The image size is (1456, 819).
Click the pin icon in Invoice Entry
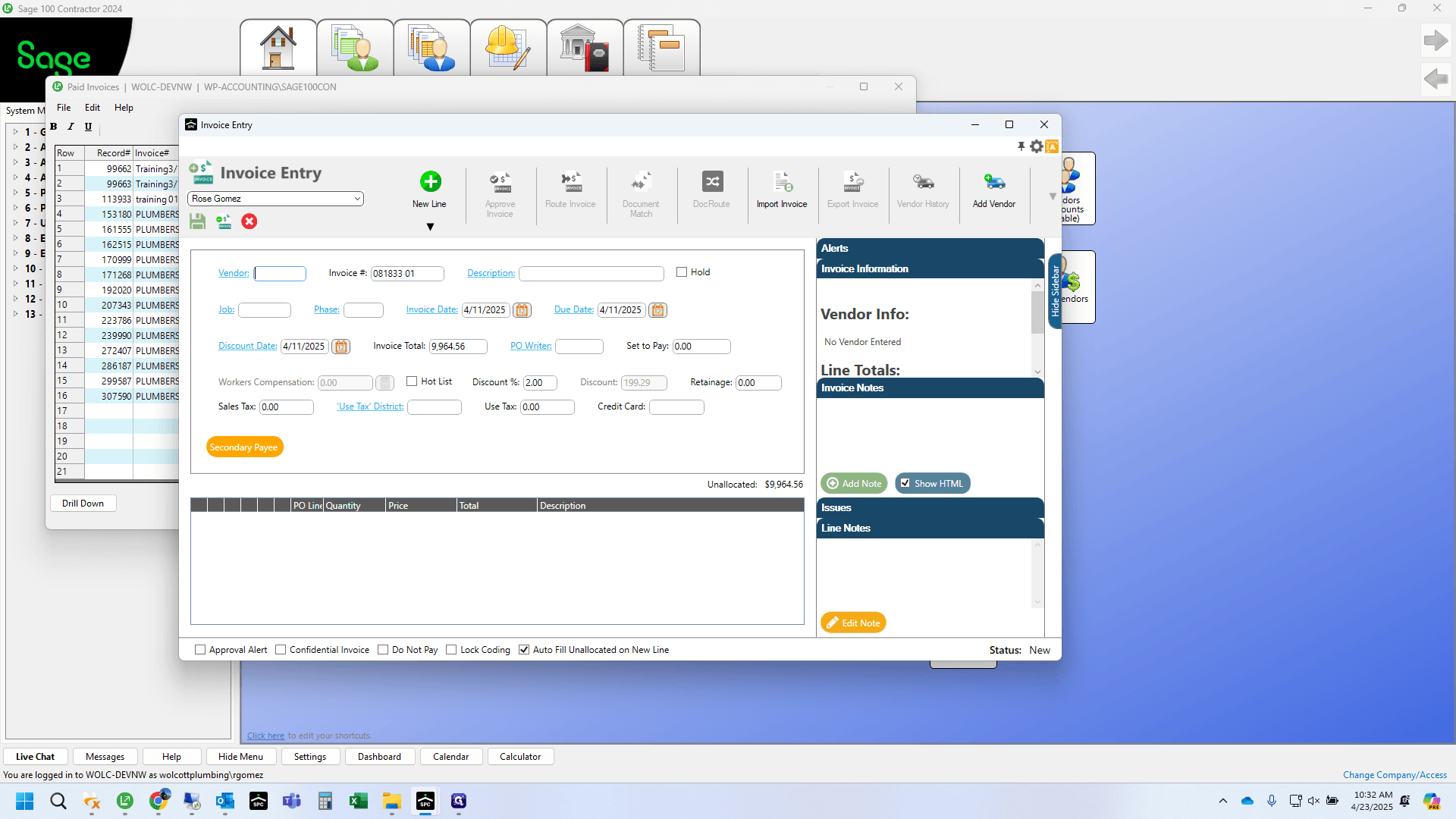click(x=1021, y=146)
